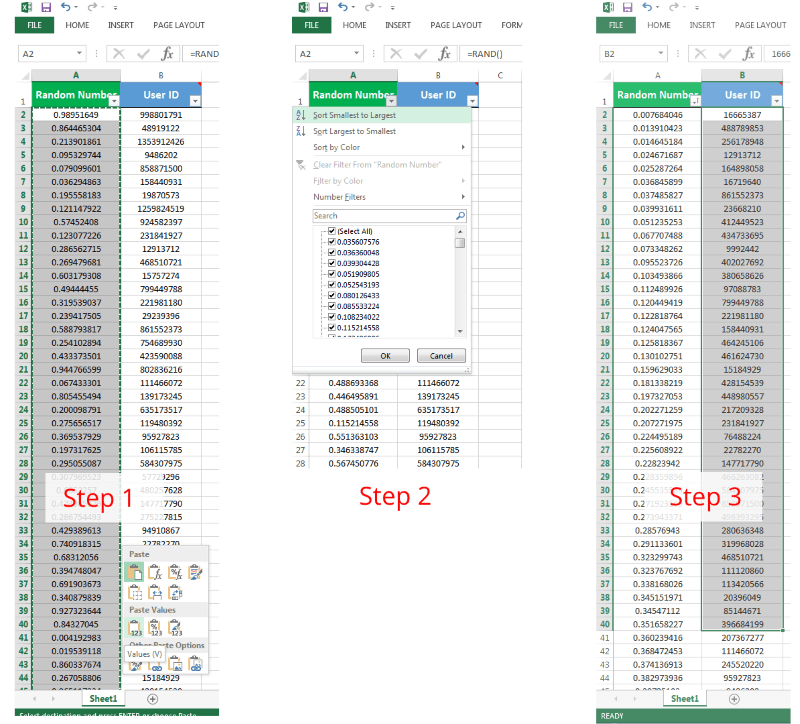The height and width of the screenshot is (724, 800).
Task: Click Insert Function fx in middle window
Action: 444,54
